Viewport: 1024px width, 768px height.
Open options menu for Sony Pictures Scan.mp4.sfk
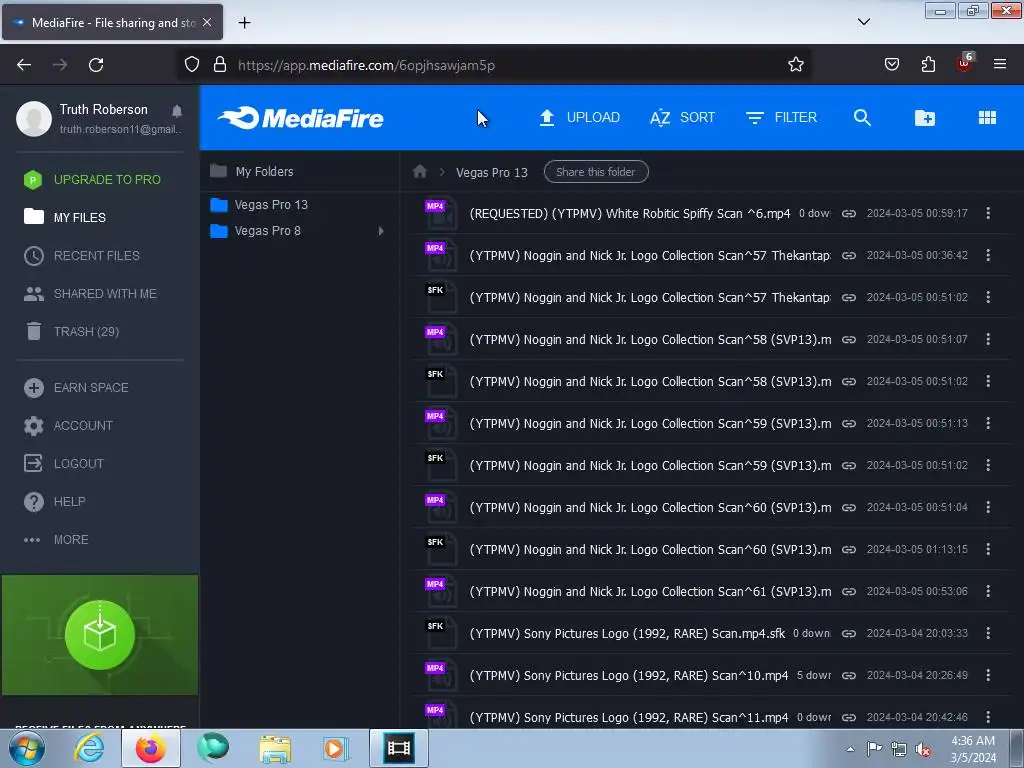pos(988,633)
